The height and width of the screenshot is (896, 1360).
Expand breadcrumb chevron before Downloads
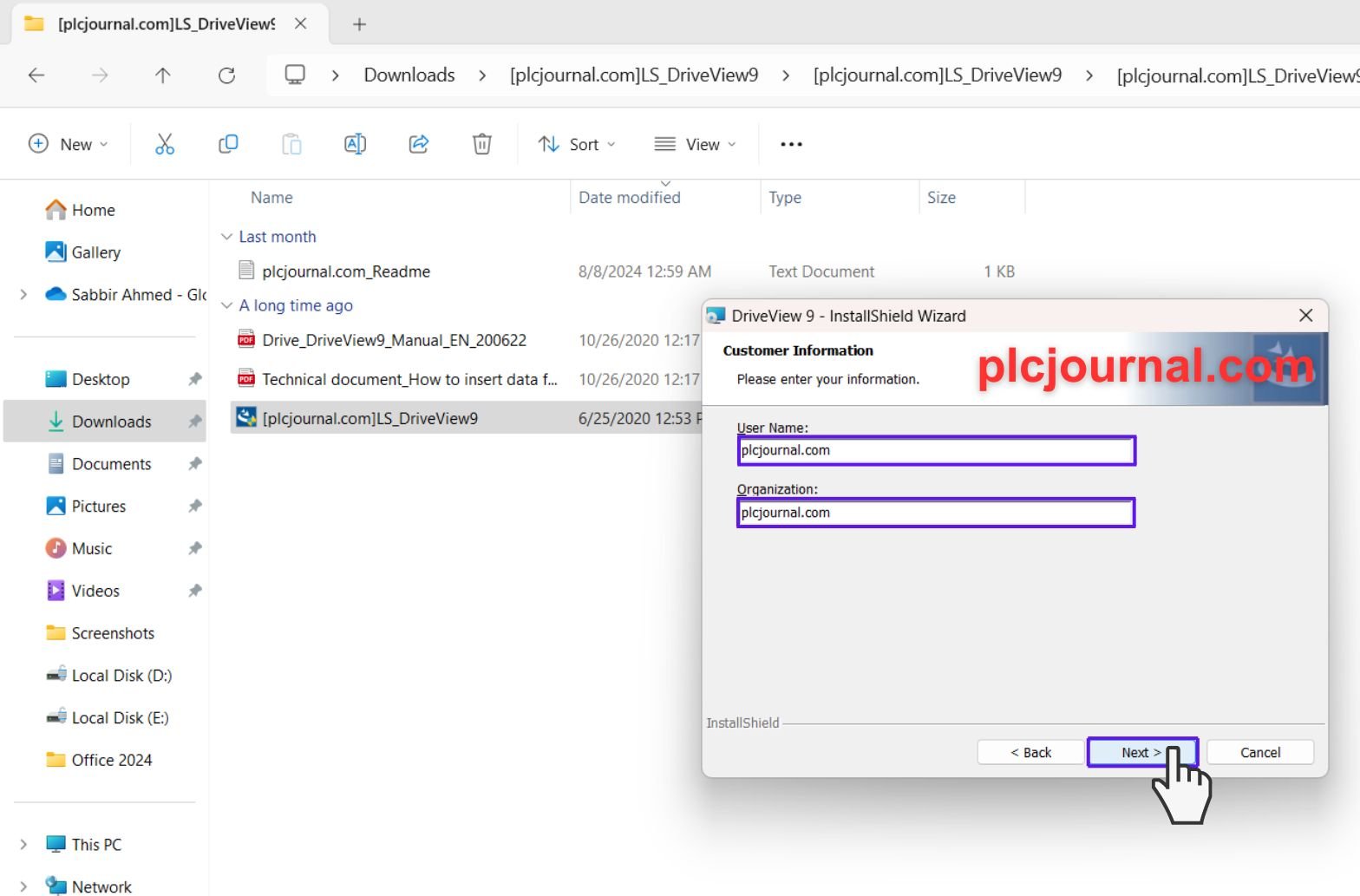[335, 75]
